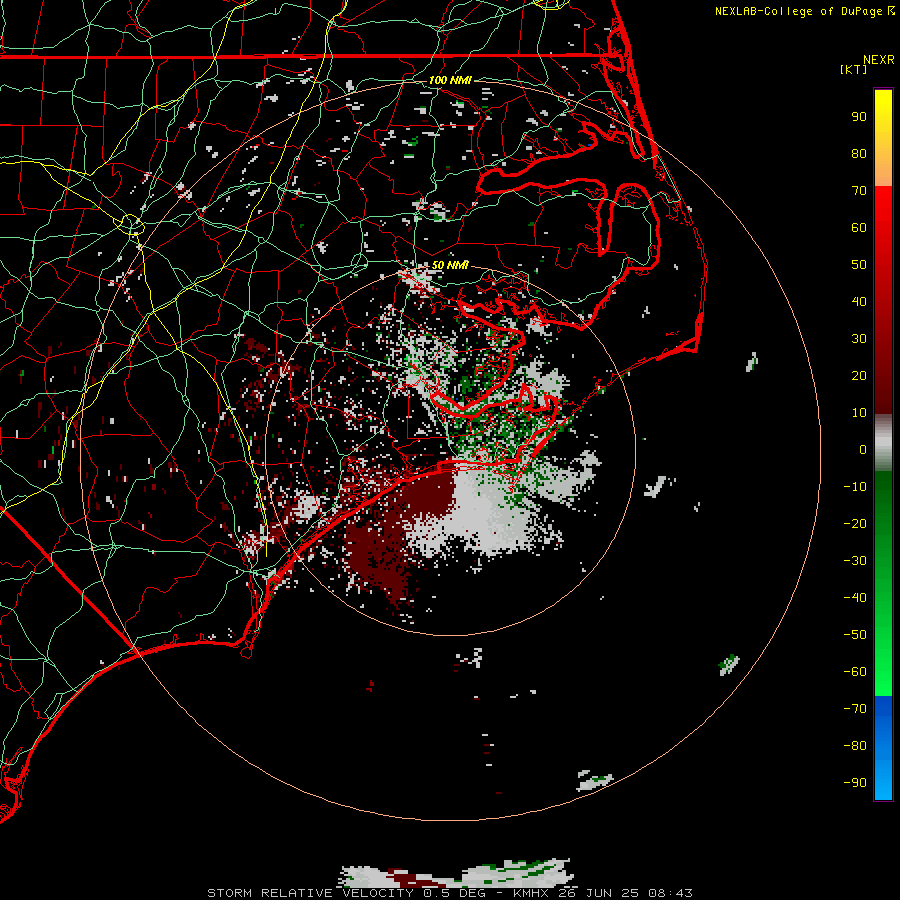Click the NEXLAB-College of DuPage label
Image resolution: width=900 pixels, height=900 pixels.
799,11
